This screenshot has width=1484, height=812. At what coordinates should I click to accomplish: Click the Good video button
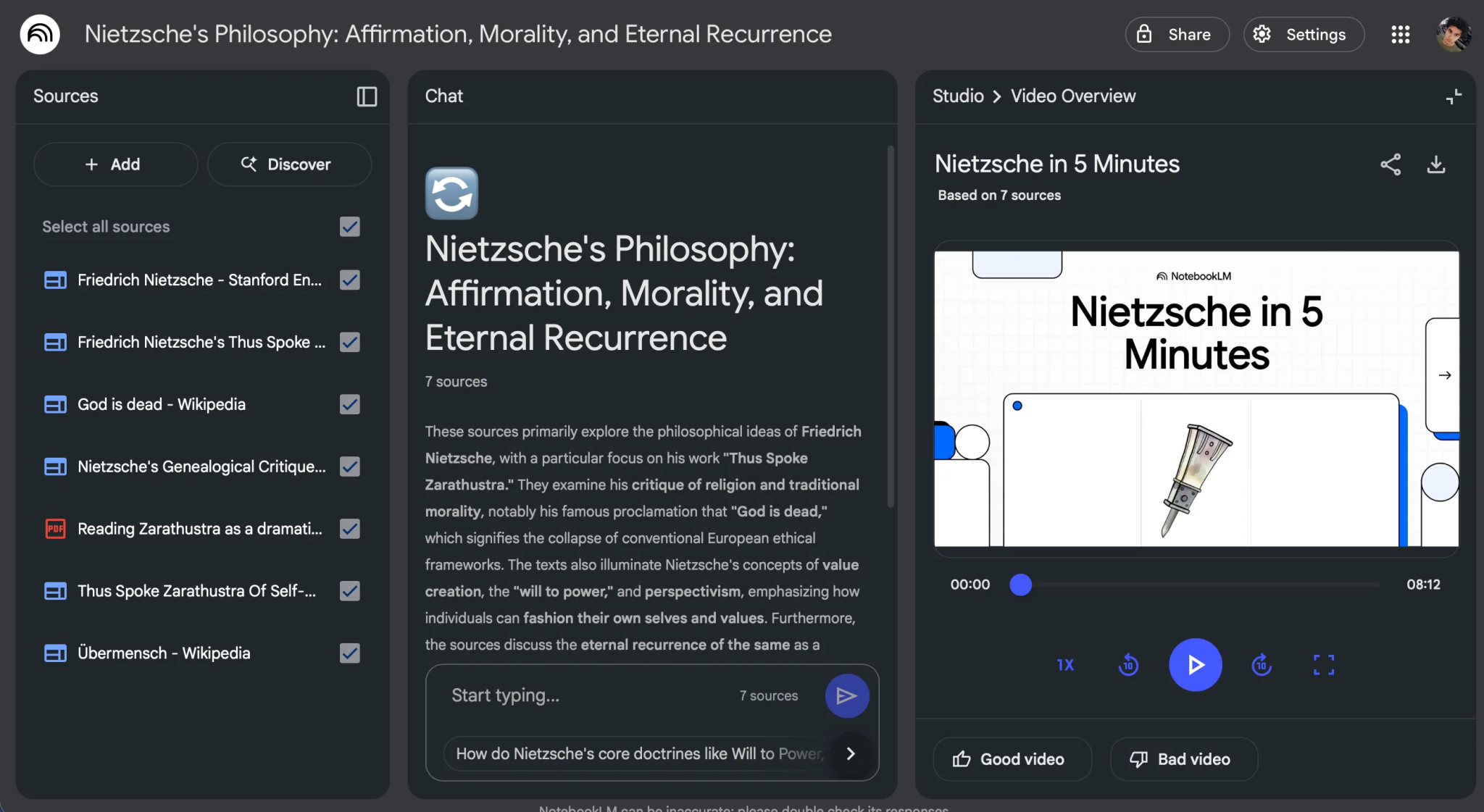(x=1012, y=759)
